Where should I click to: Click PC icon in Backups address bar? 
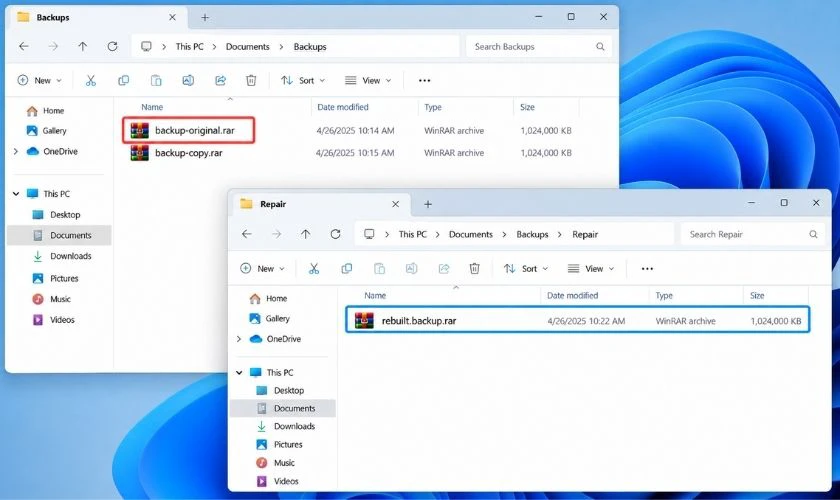pos(146,47)
